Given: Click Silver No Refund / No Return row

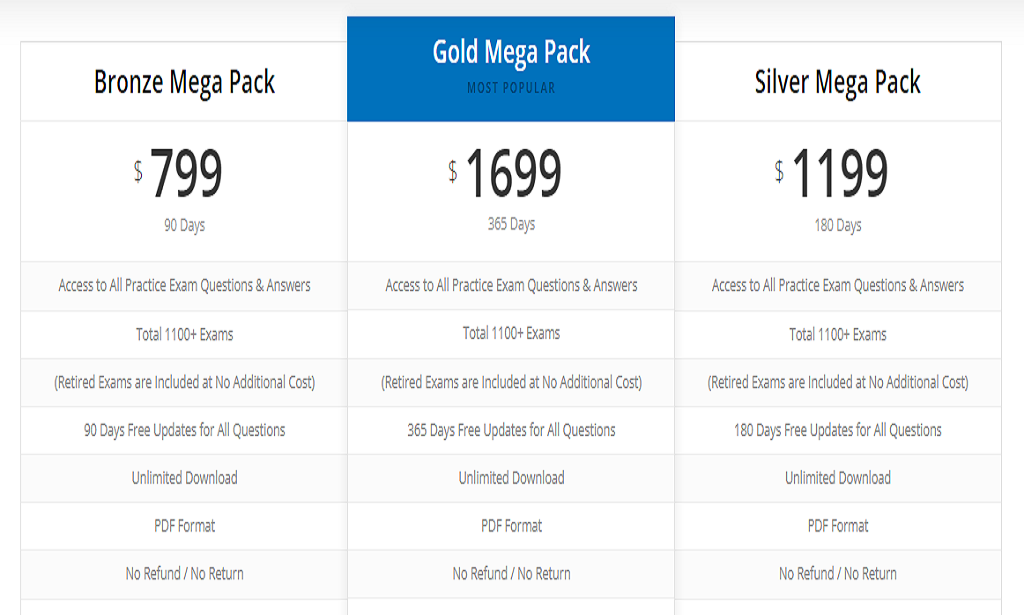Looking at the screenshot, I should tap(837, 574).
